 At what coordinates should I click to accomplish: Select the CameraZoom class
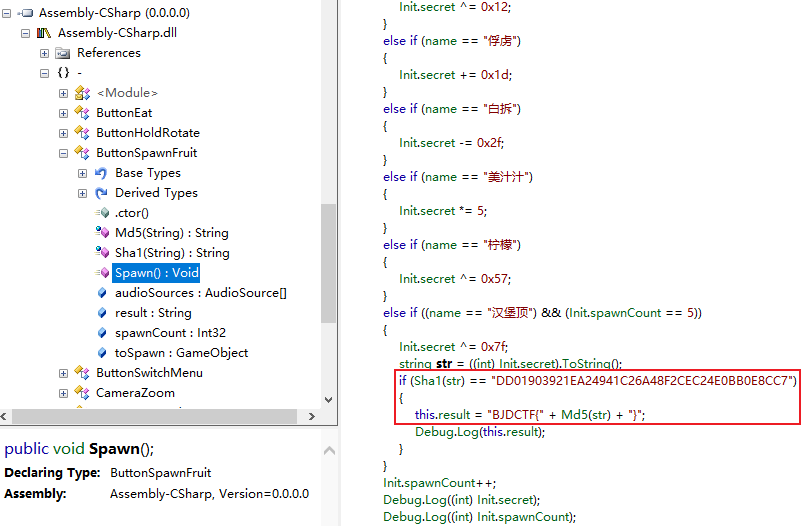click(x=135, y=393)
